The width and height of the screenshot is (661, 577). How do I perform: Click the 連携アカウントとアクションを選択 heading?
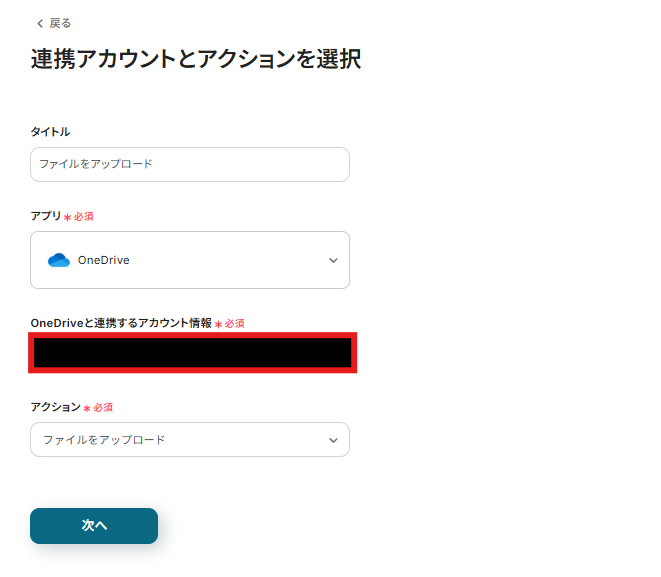click(196, 60)
